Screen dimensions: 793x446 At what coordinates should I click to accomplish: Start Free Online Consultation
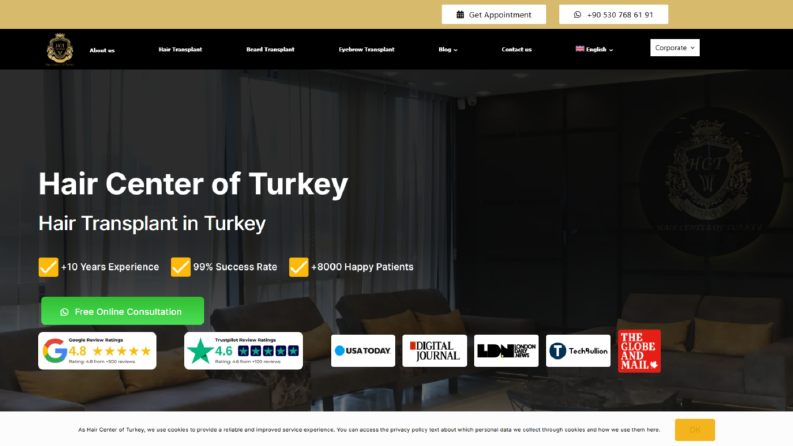pyautogui.click(x=122, y=311)
